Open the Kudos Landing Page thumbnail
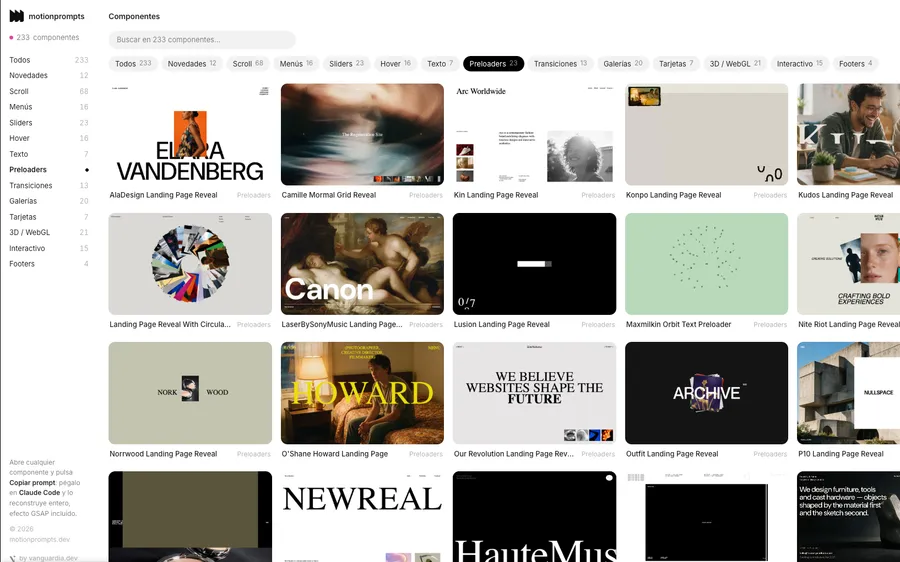 coord(848,134)
